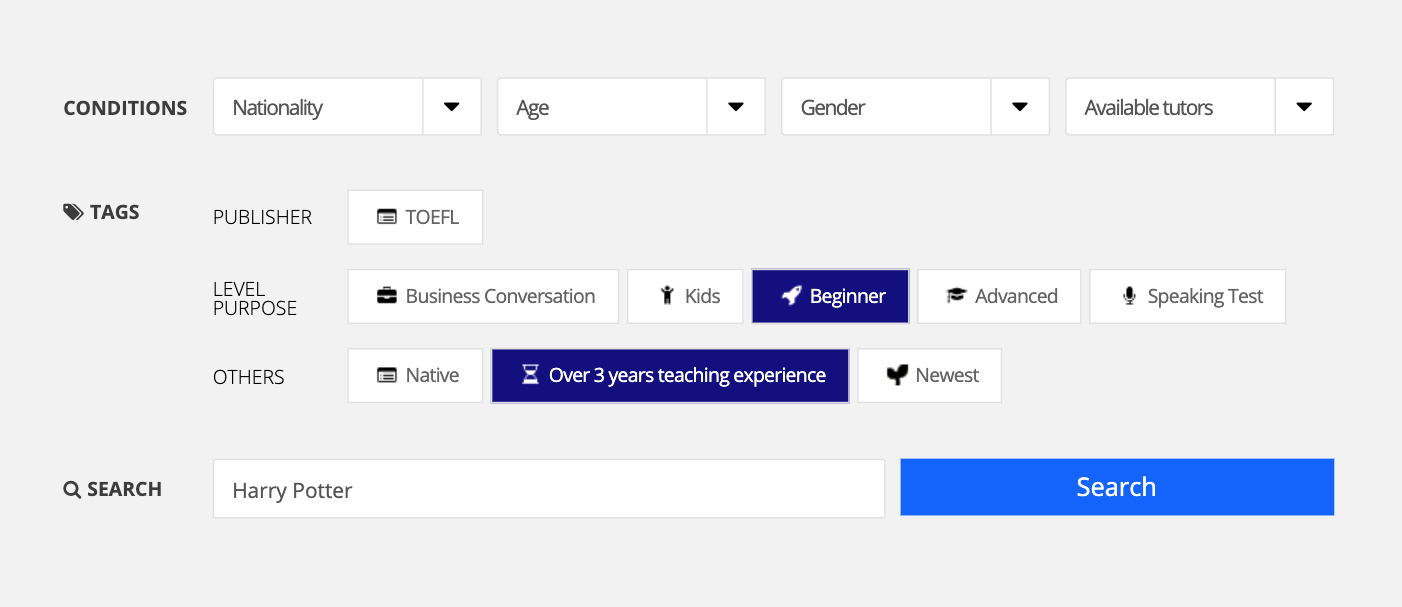Click the hourglass icon on teaching experience tag

[530, 375]
